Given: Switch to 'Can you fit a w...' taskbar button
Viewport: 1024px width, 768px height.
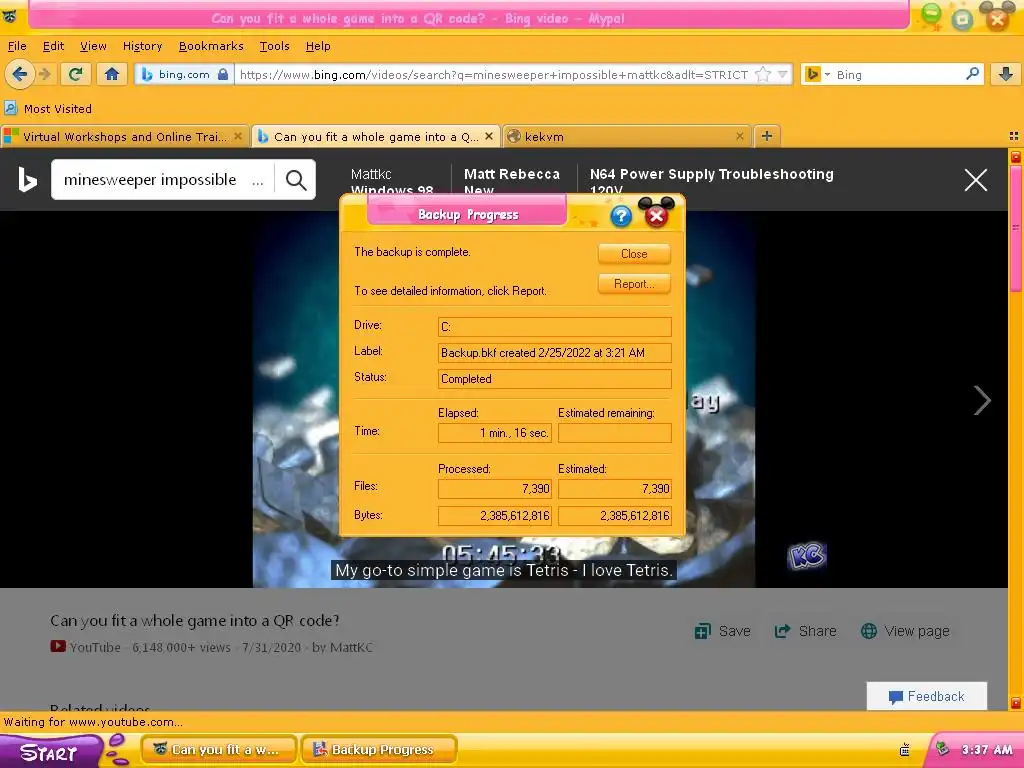Looking at the screenshot, I should coord(219,750).
